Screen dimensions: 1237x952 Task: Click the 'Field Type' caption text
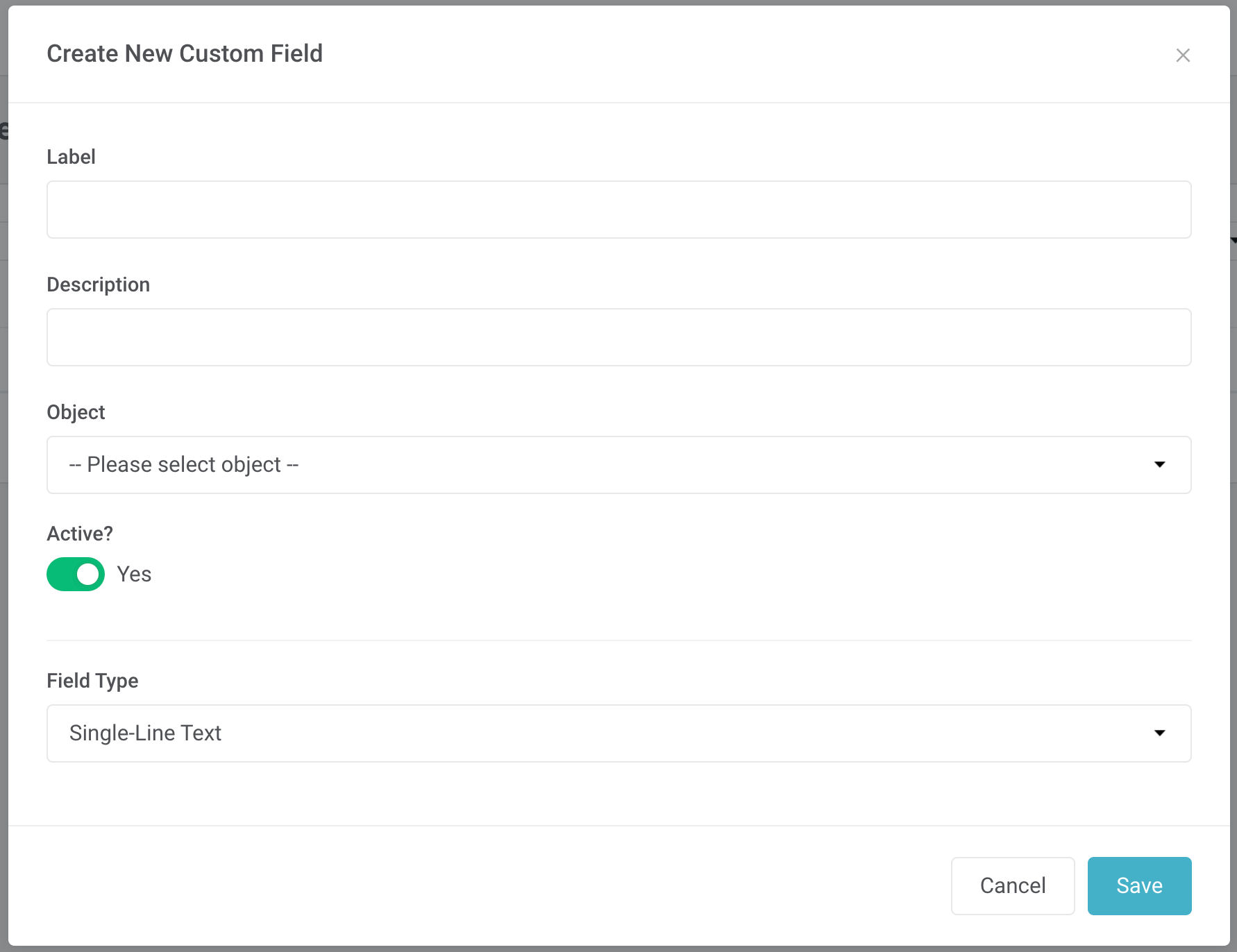click(x=92, y=681)
